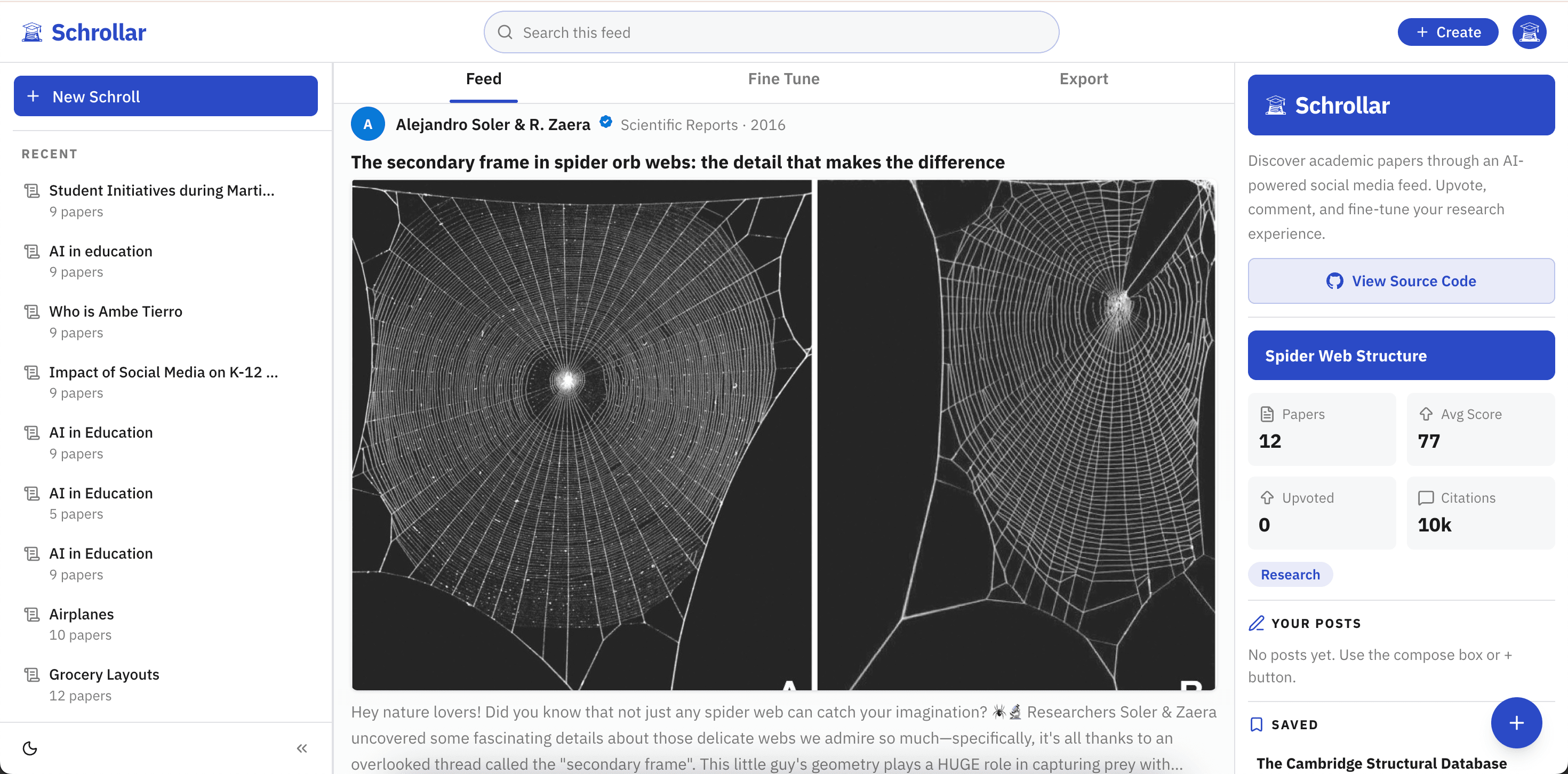Image resolution: width=1568 pixels, height=774 pixels.
Task: Click the Schrollar wordmark in header
Action: coord(99,32)
